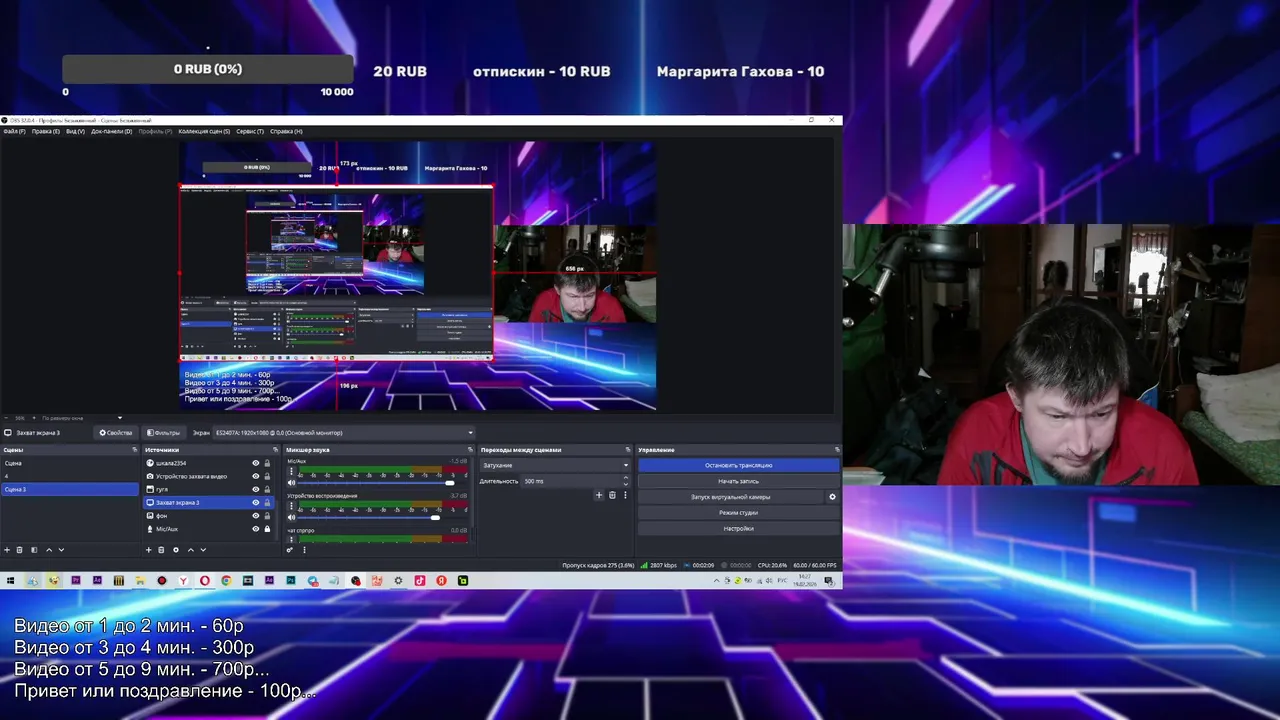Toggle visibility of гугл source
Image resolution: width=1280 pixels, height=720 pixels.
(255, 490)
